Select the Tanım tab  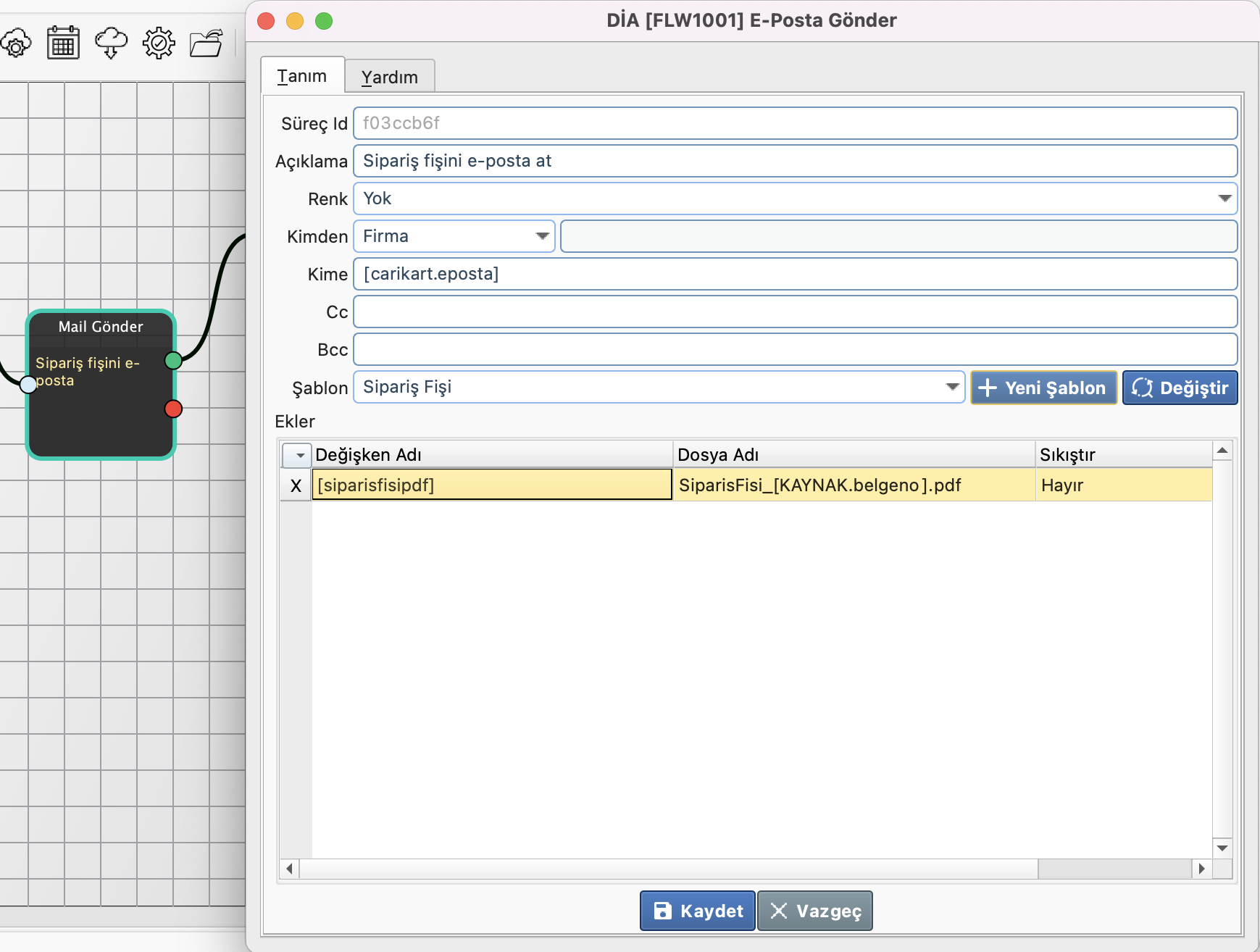[x=301, y=76]
